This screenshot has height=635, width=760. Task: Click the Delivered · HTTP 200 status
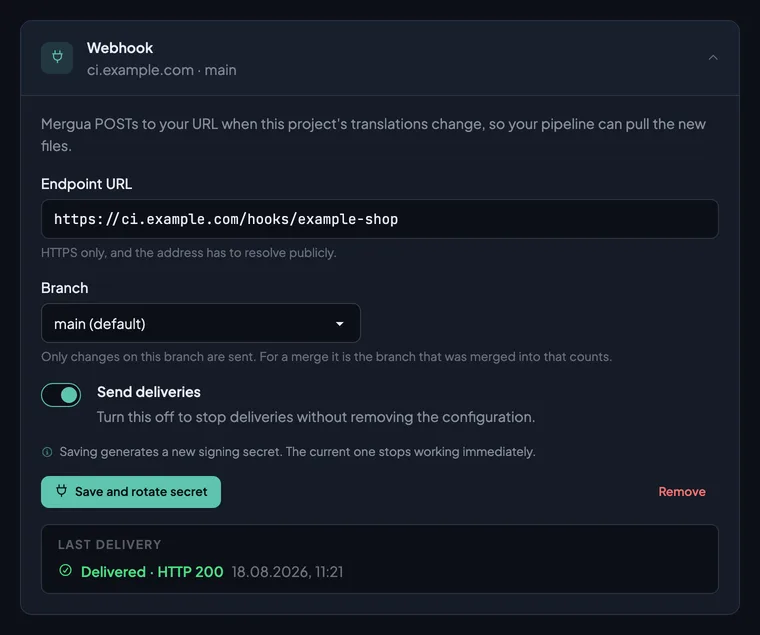pos(152,572)
